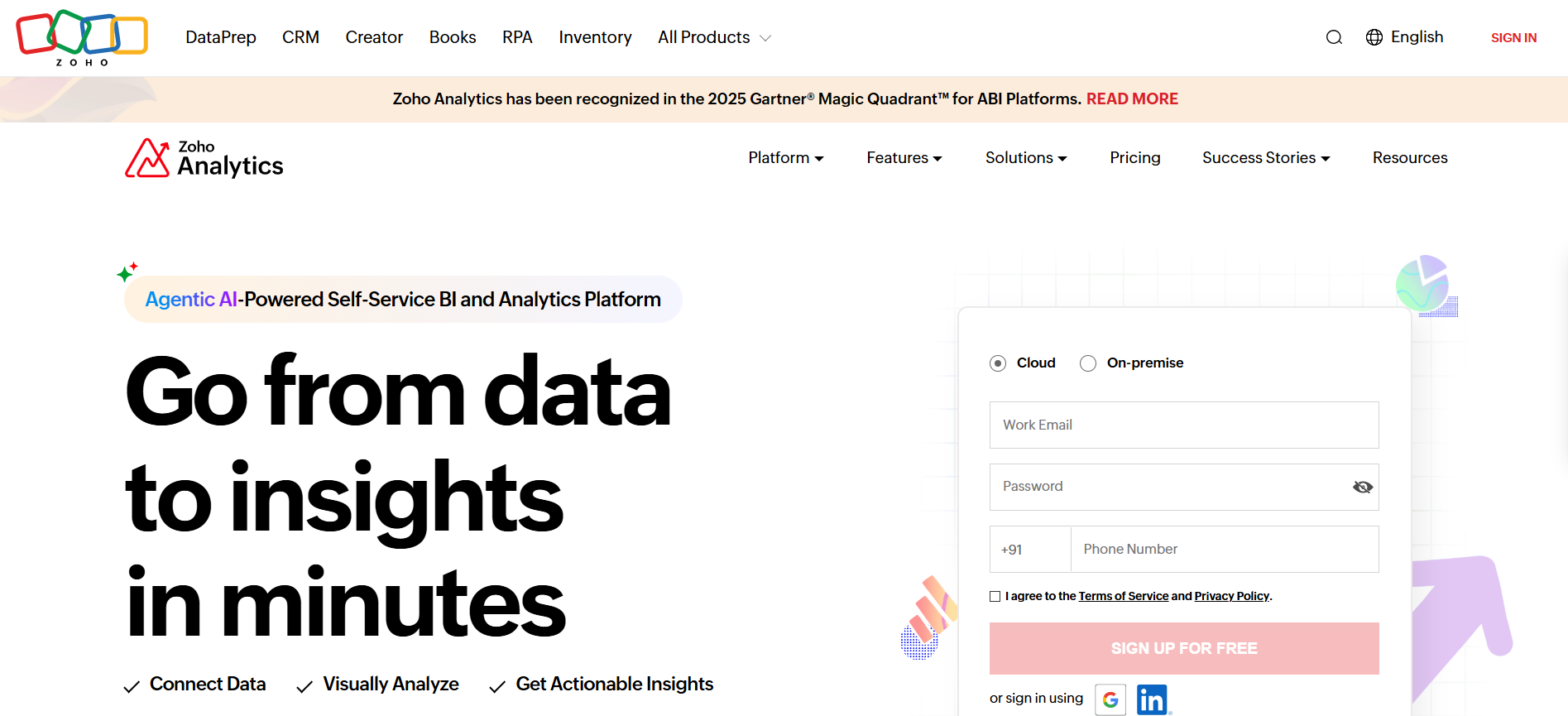The height and width of the screenshot is (716, 1568).
Task: Toggle password visibility eye icon
Action: 1362,487
